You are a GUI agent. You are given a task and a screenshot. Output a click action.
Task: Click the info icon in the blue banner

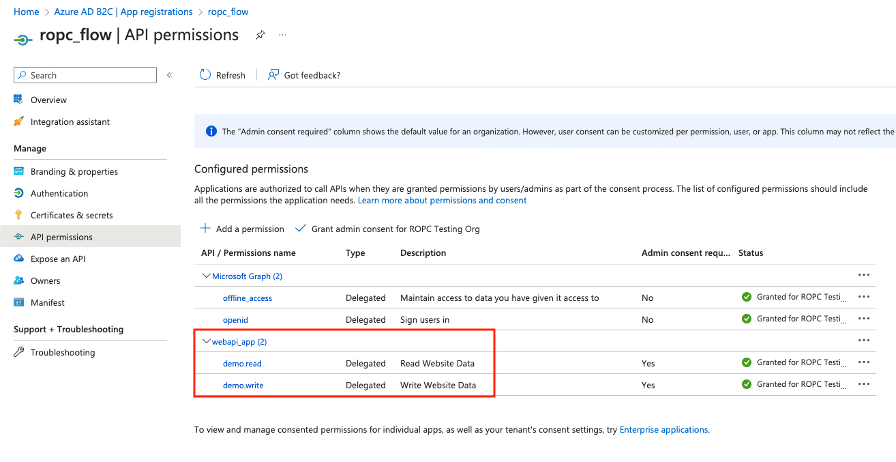211,132
